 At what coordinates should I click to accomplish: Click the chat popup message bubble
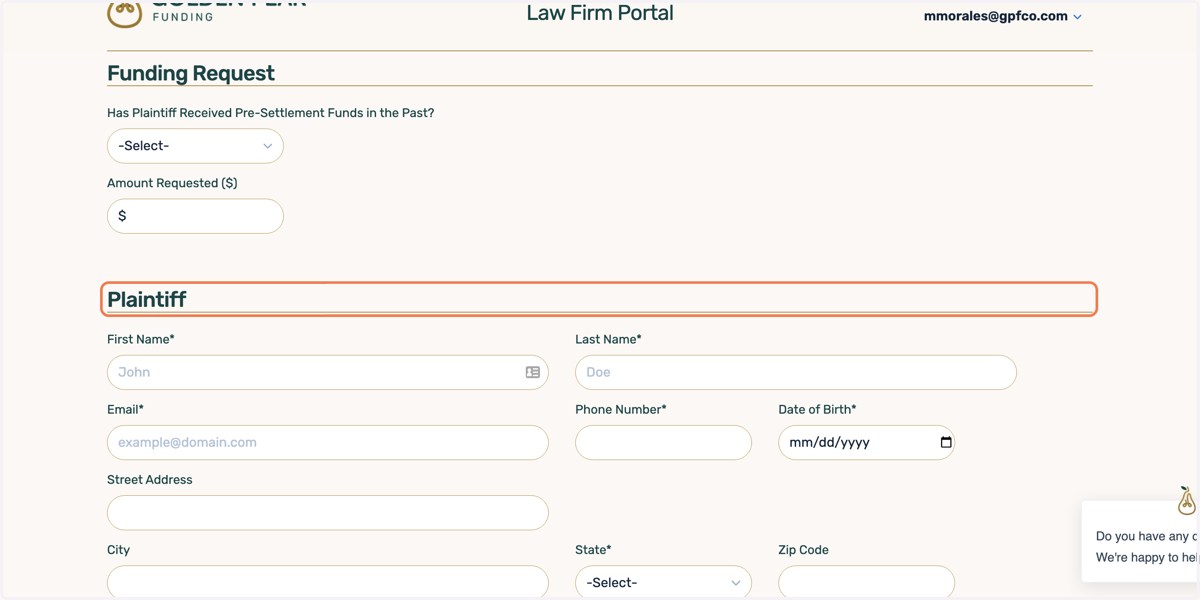1141,542
